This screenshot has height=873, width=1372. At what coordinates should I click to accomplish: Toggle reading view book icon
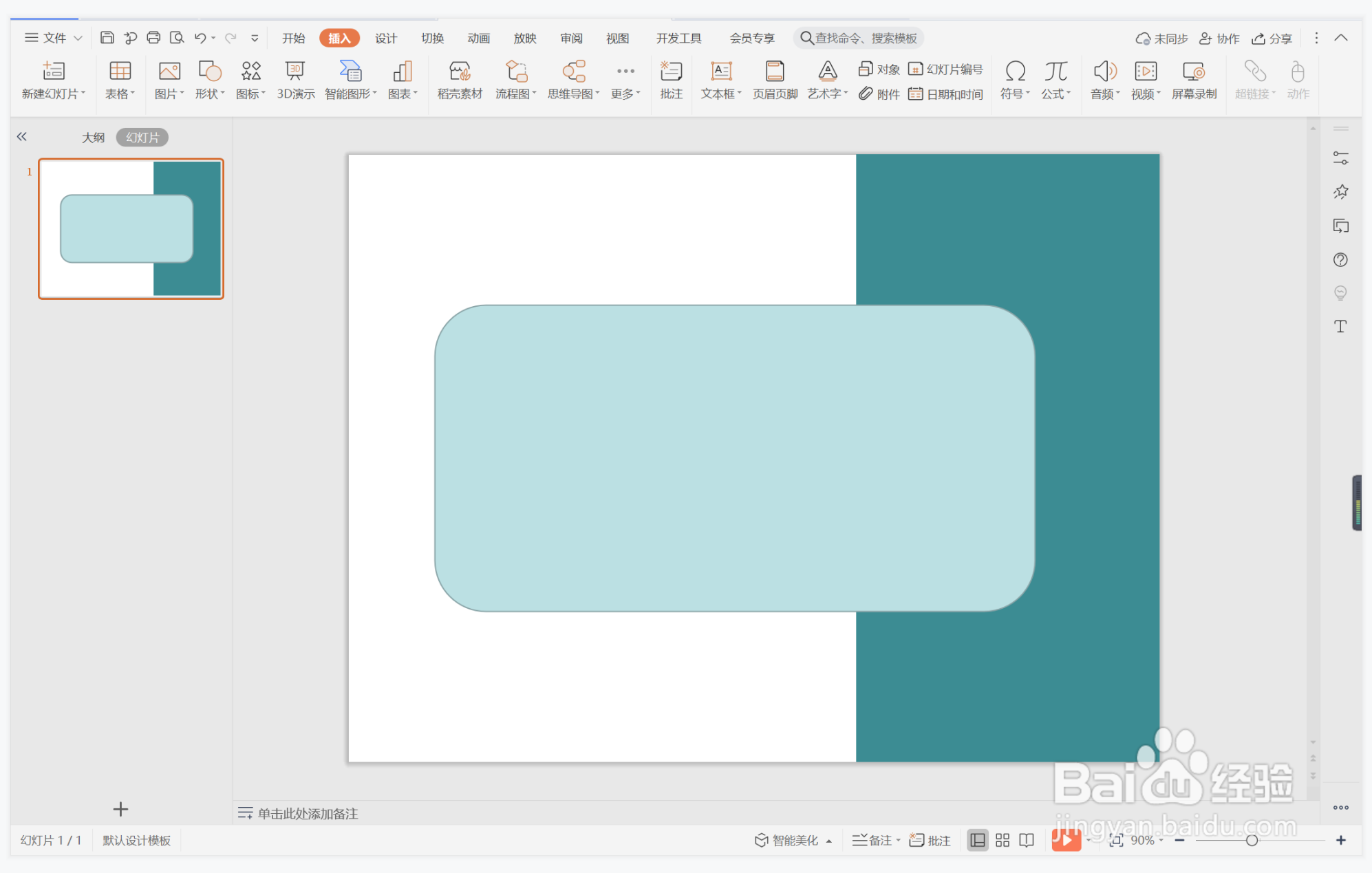[x=1027, y=840]
